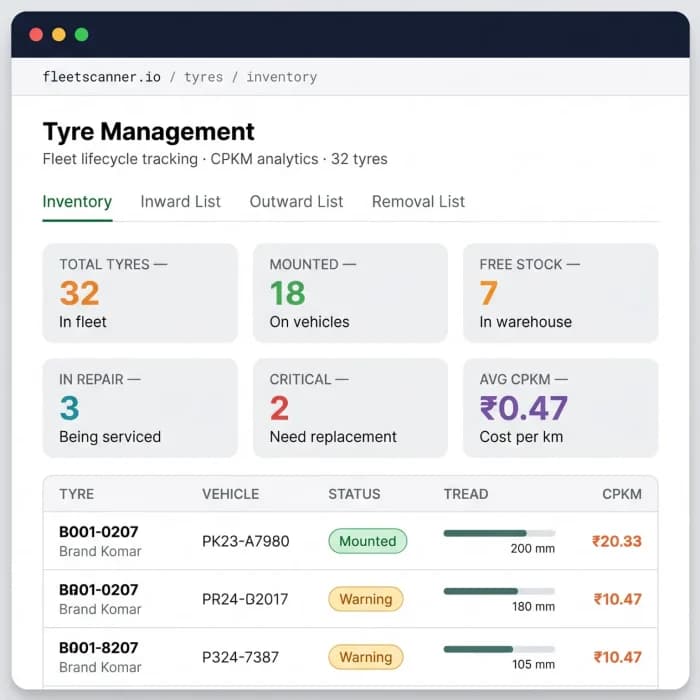Screen dimensions: 700x700
Task: Click the yellow minimize window button
Action: pyautogui.click(x=59, y=34)
